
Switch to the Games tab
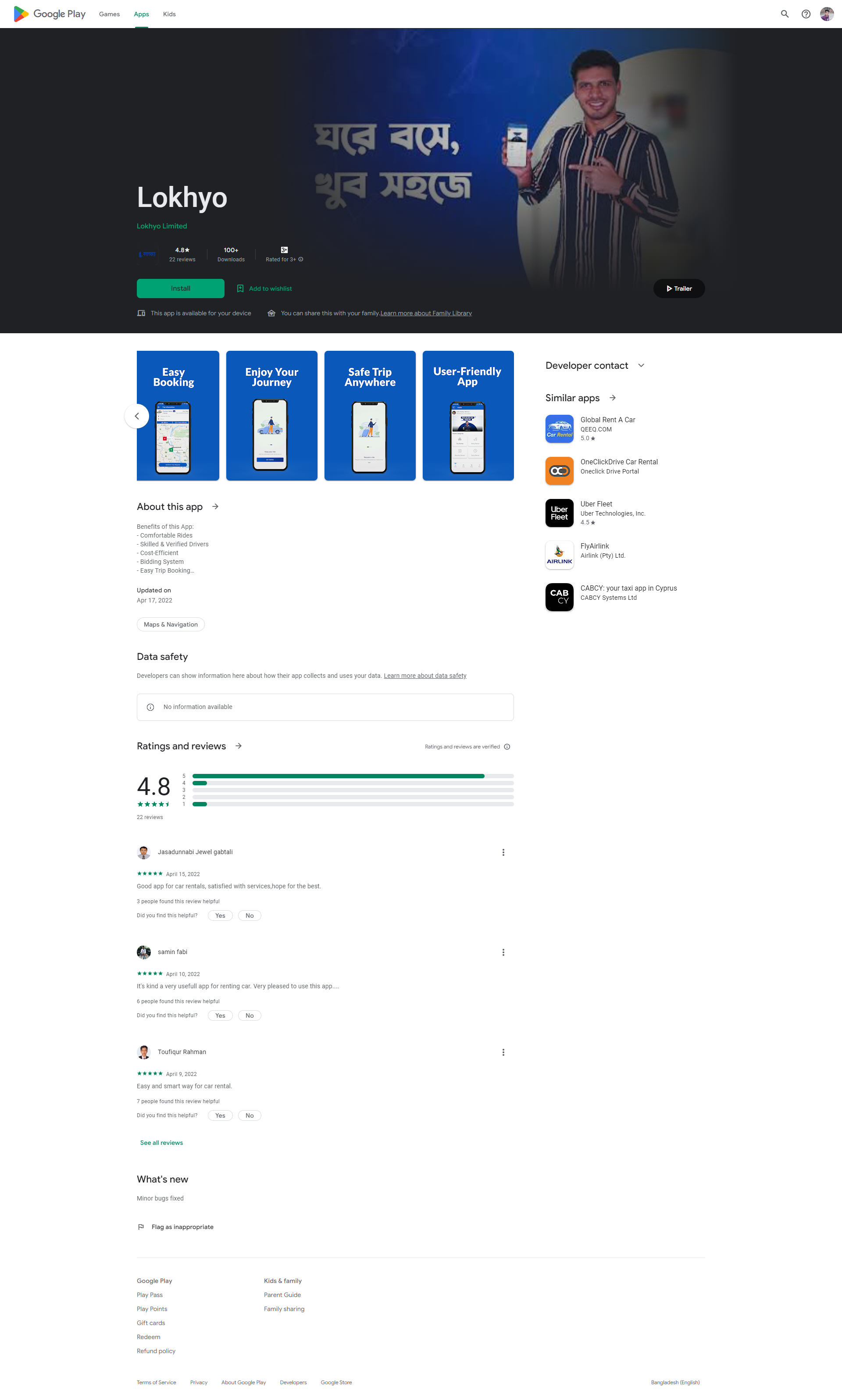pos(109,14)
